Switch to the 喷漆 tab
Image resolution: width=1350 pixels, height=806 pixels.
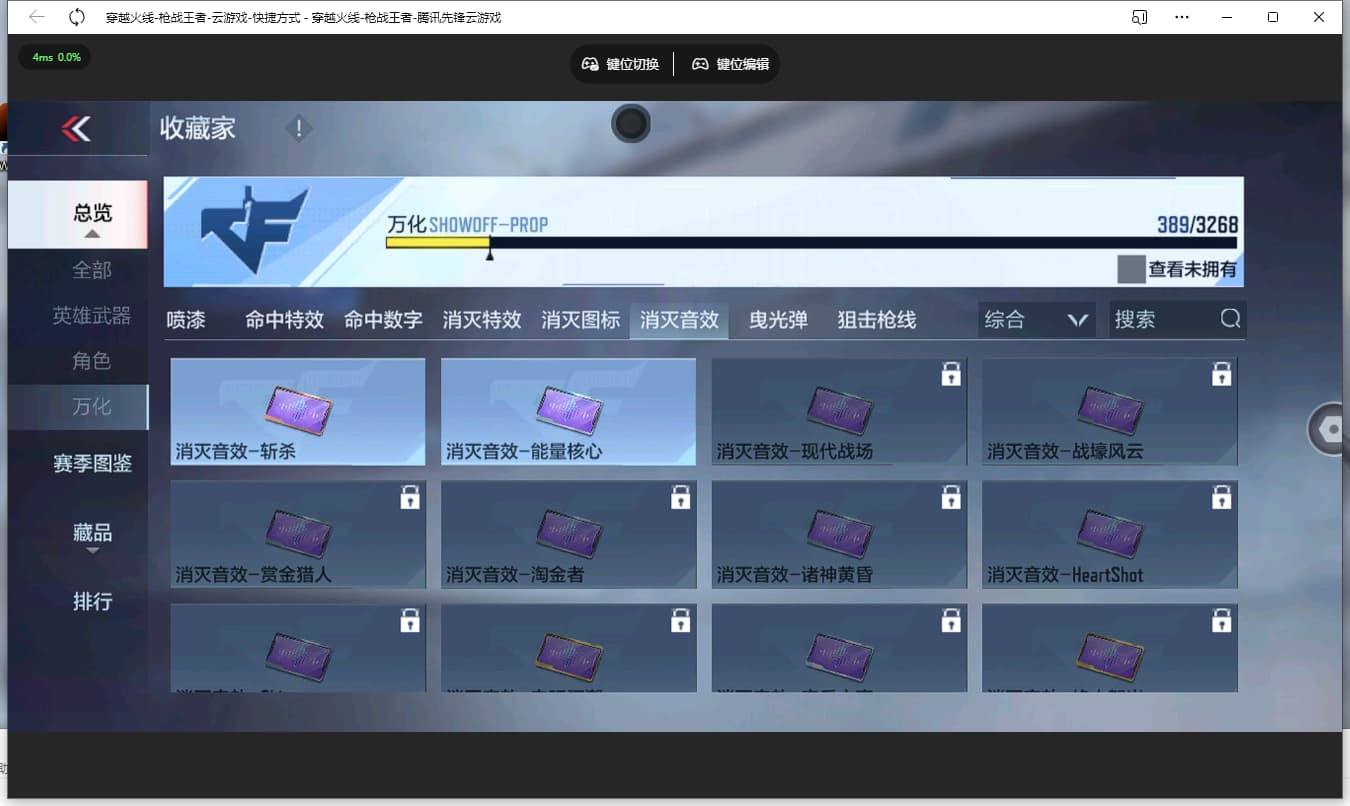186,319
